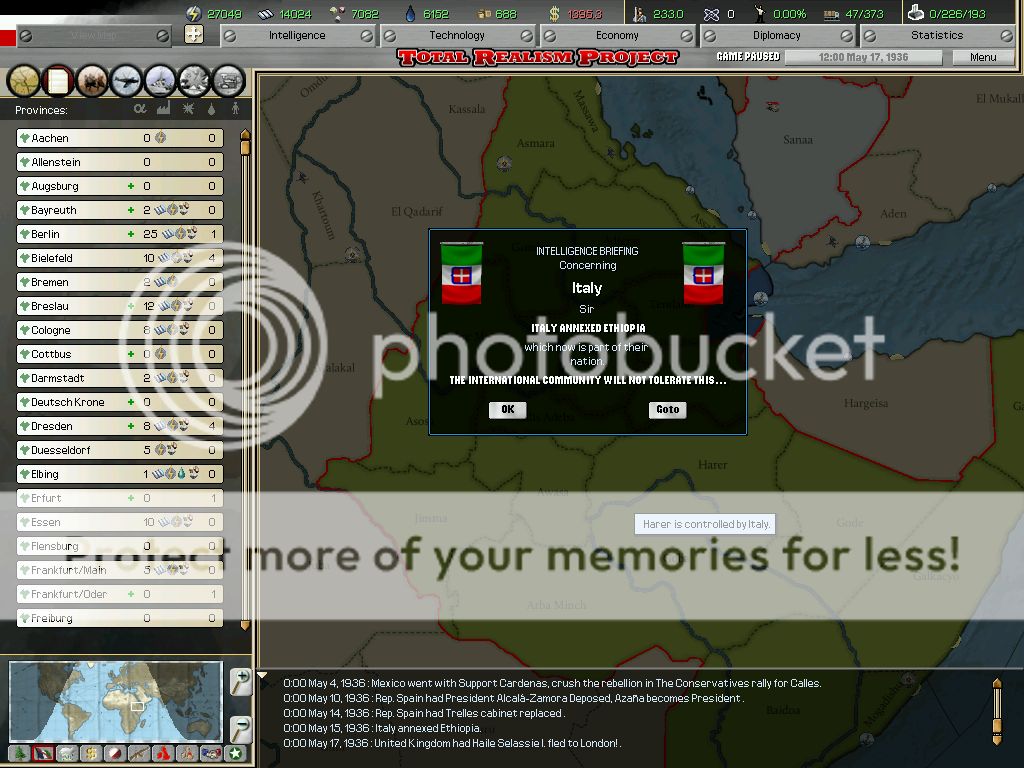Expand the message log with the arrow

[x=263, y=676]
